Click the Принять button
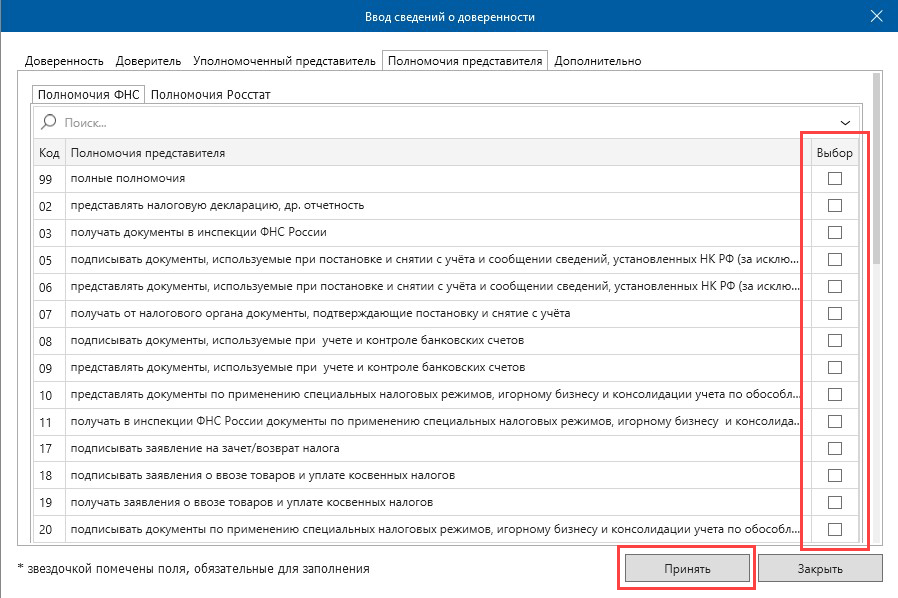The width and height of the screenshot is (898, 598). pos(687,569)
